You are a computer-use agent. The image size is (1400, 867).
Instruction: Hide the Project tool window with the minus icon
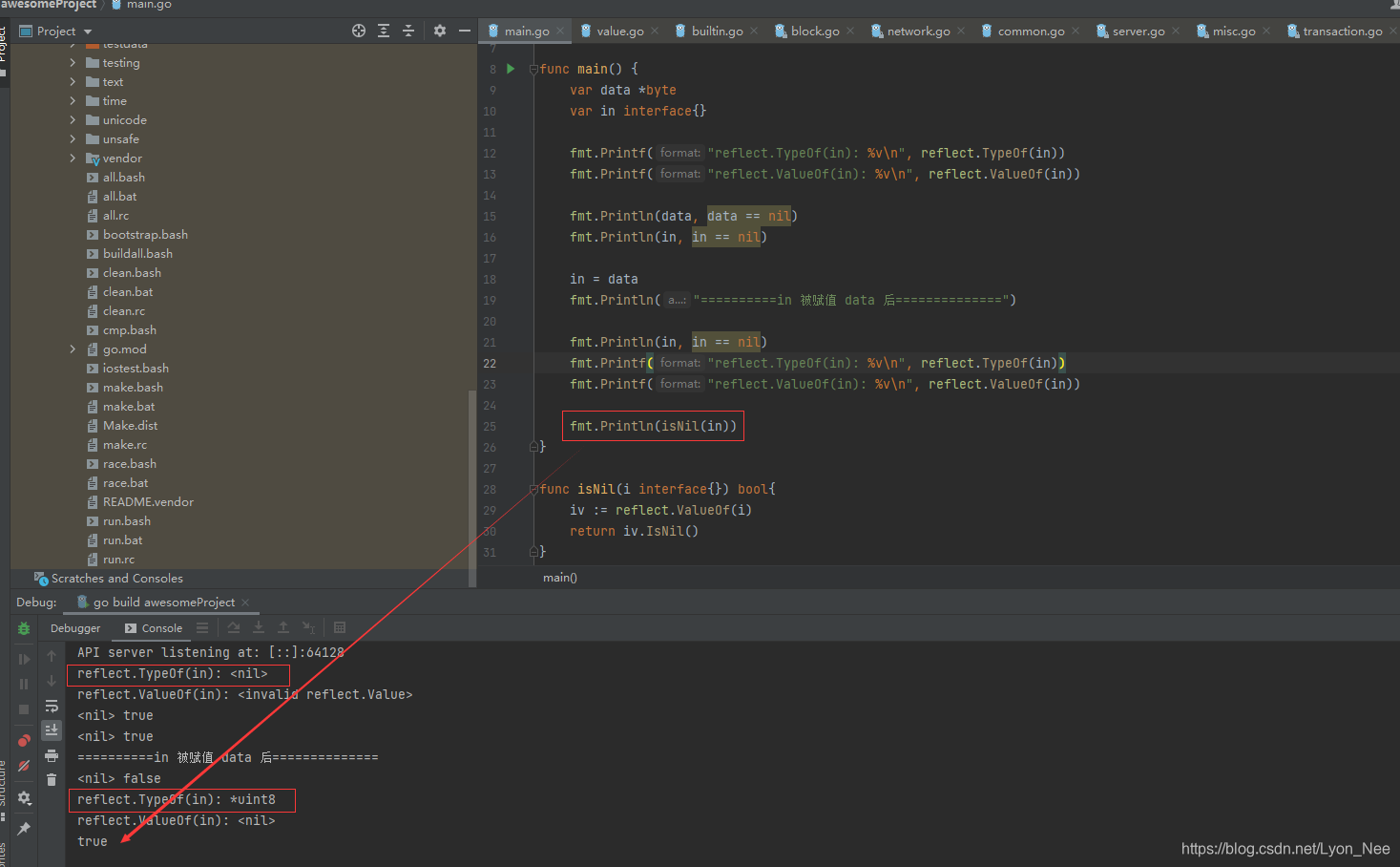pos(465,31)
